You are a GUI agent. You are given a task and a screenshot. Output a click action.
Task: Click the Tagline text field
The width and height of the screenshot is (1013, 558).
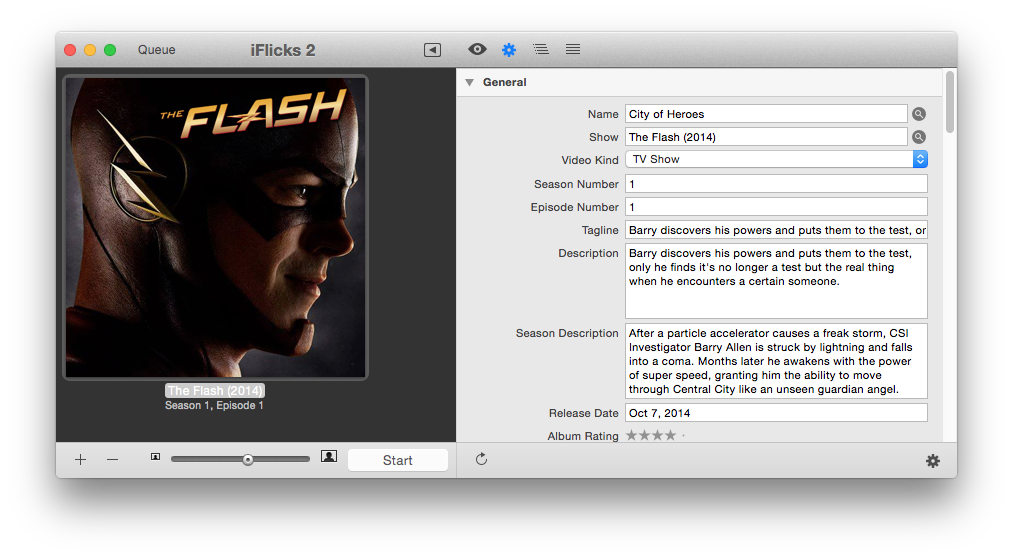coord(777,230)
